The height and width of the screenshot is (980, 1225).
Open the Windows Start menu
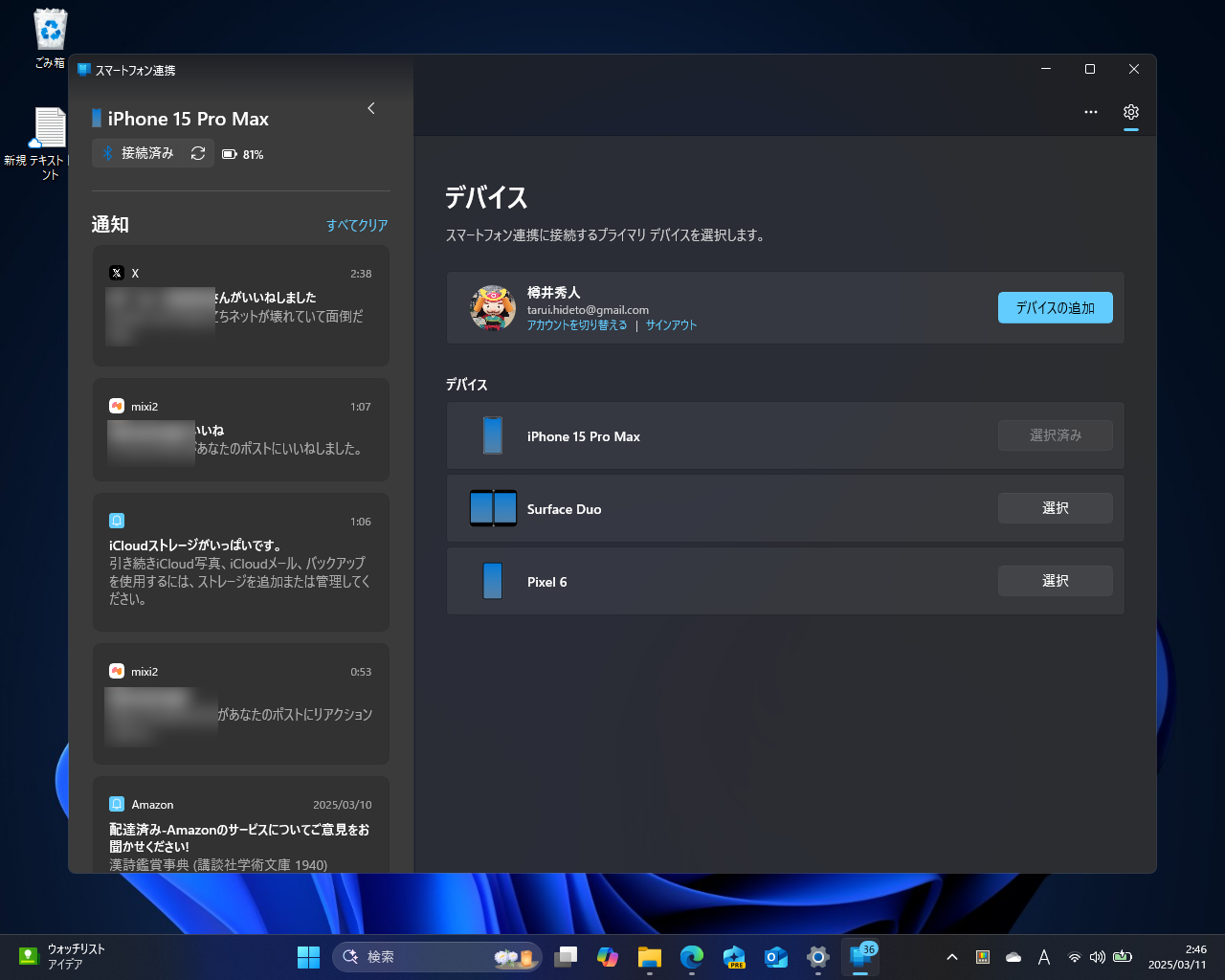coord(308,957)
